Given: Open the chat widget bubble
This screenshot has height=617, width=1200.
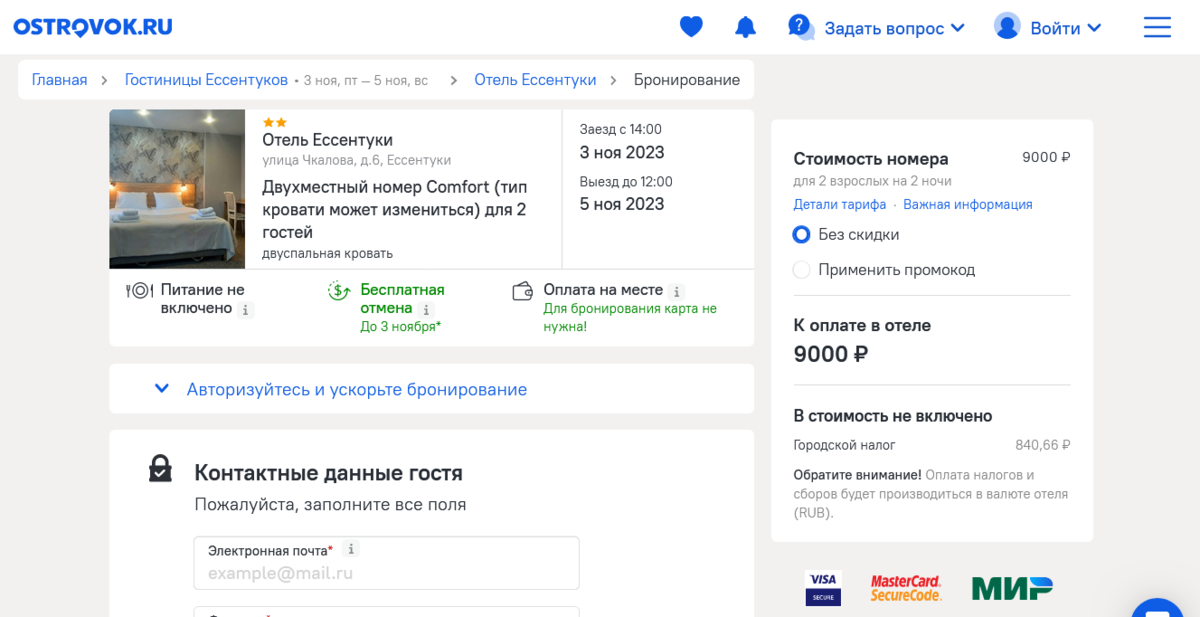Looking at the screenshot, I should (x=1159, y=608).
